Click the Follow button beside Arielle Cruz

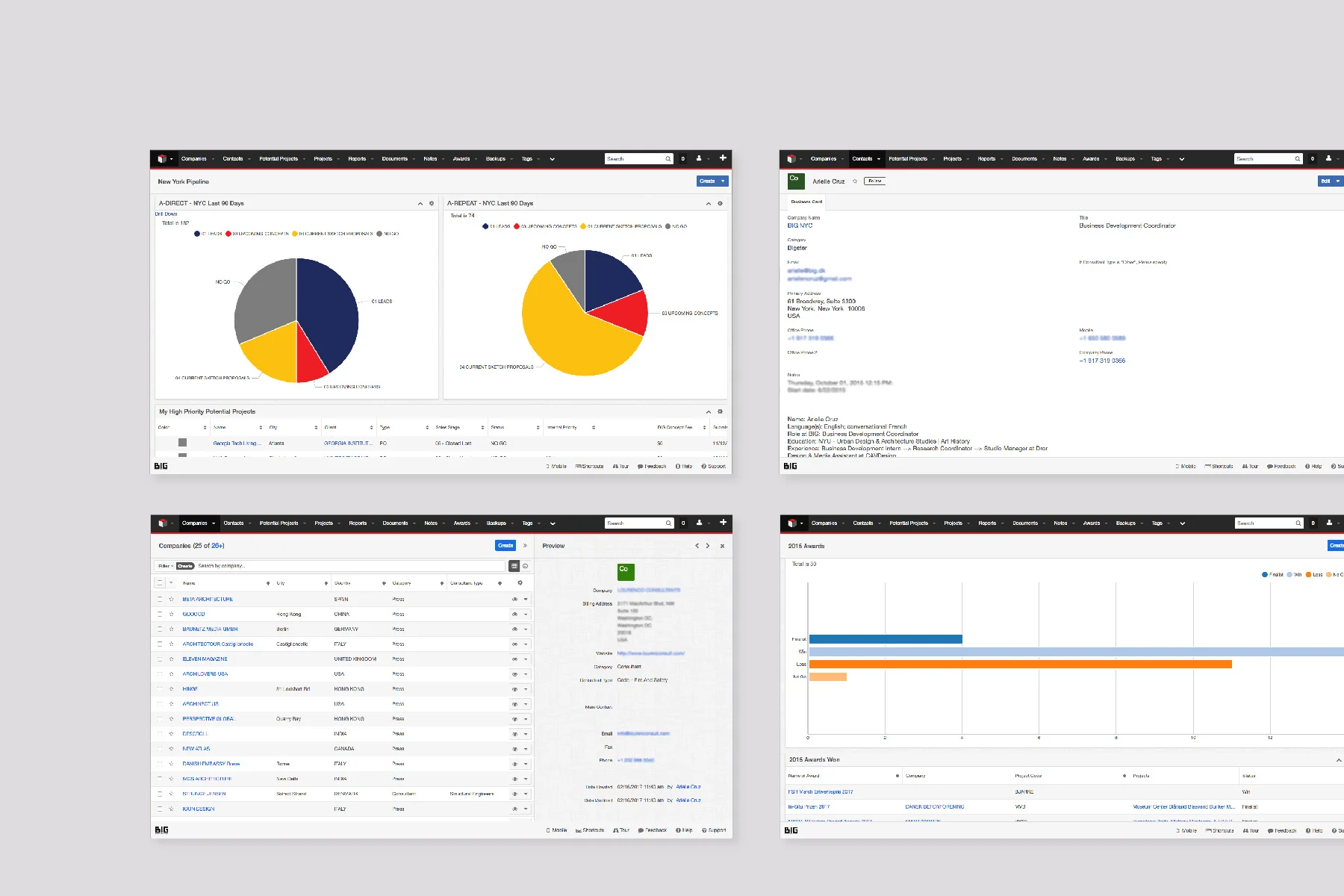pyautogui.click(x=875, y=181)
